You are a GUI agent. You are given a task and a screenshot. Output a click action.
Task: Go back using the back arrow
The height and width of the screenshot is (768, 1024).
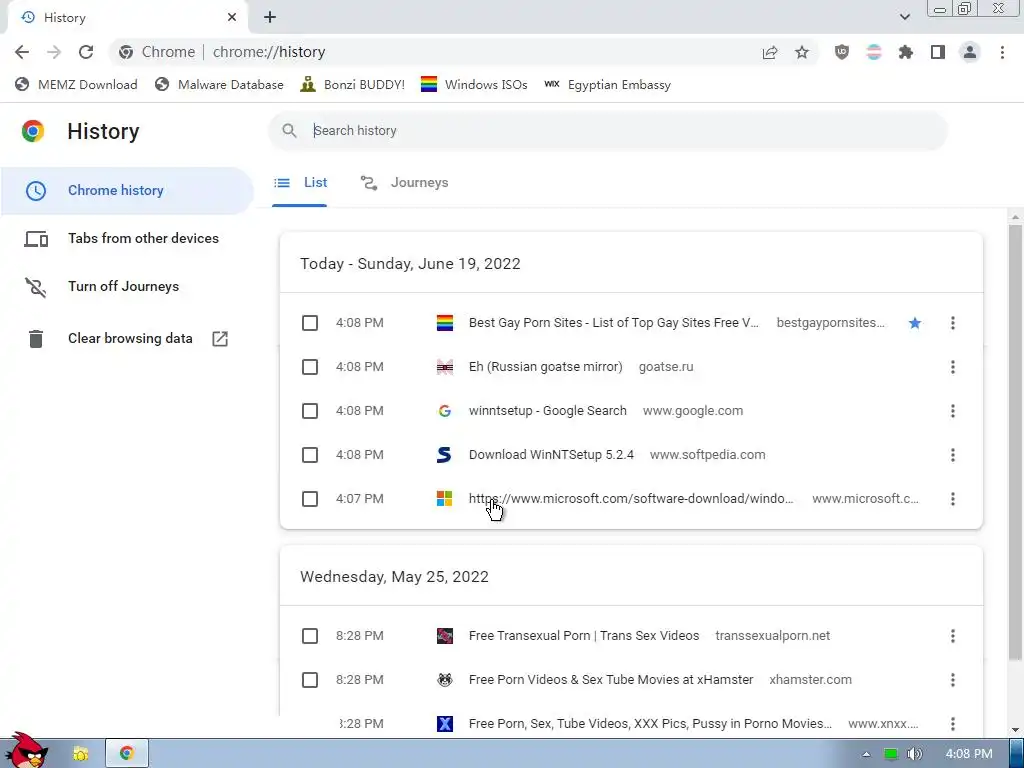[22, 52]
